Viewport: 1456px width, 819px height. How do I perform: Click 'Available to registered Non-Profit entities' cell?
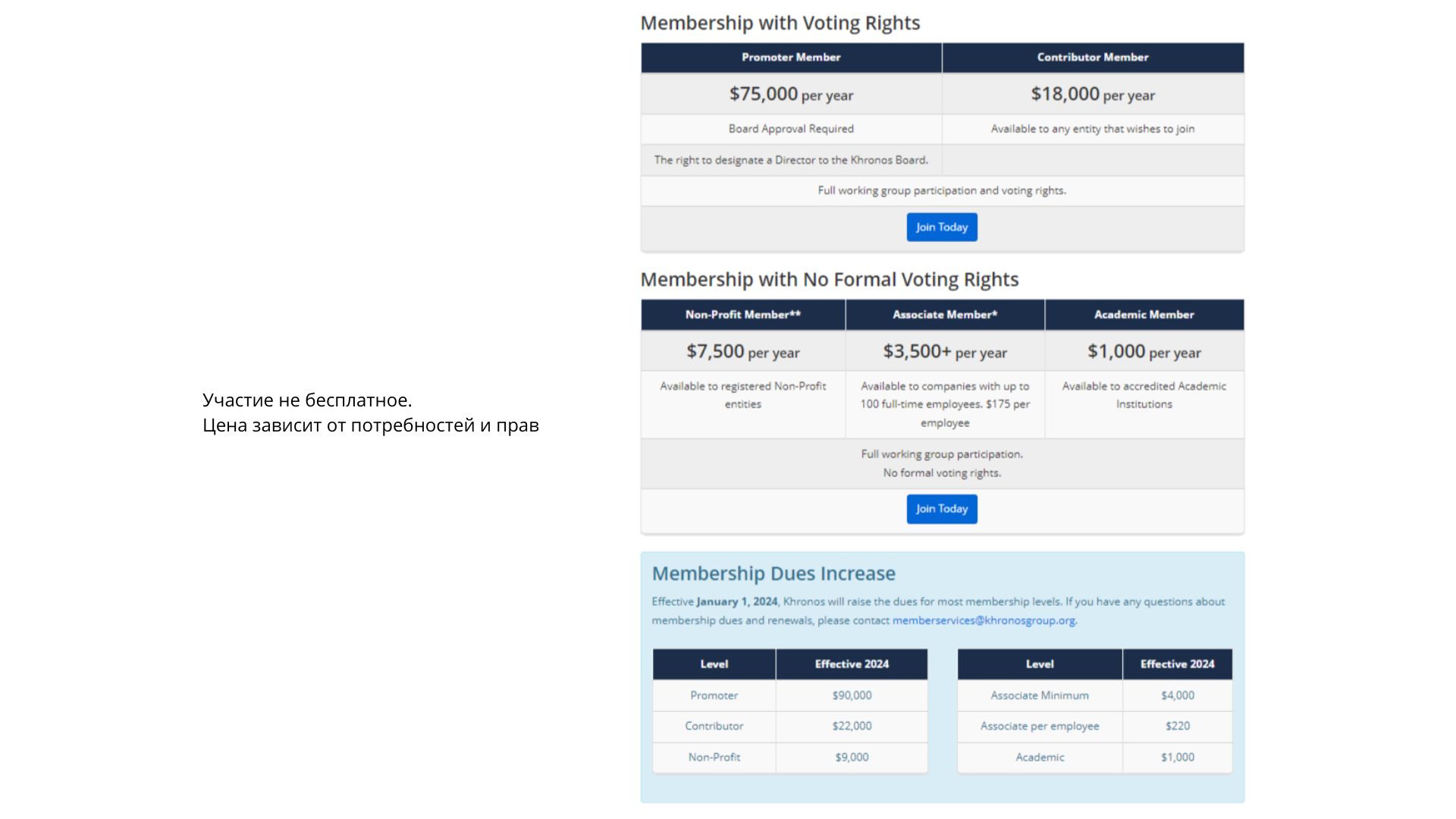(x=743, y=404)
